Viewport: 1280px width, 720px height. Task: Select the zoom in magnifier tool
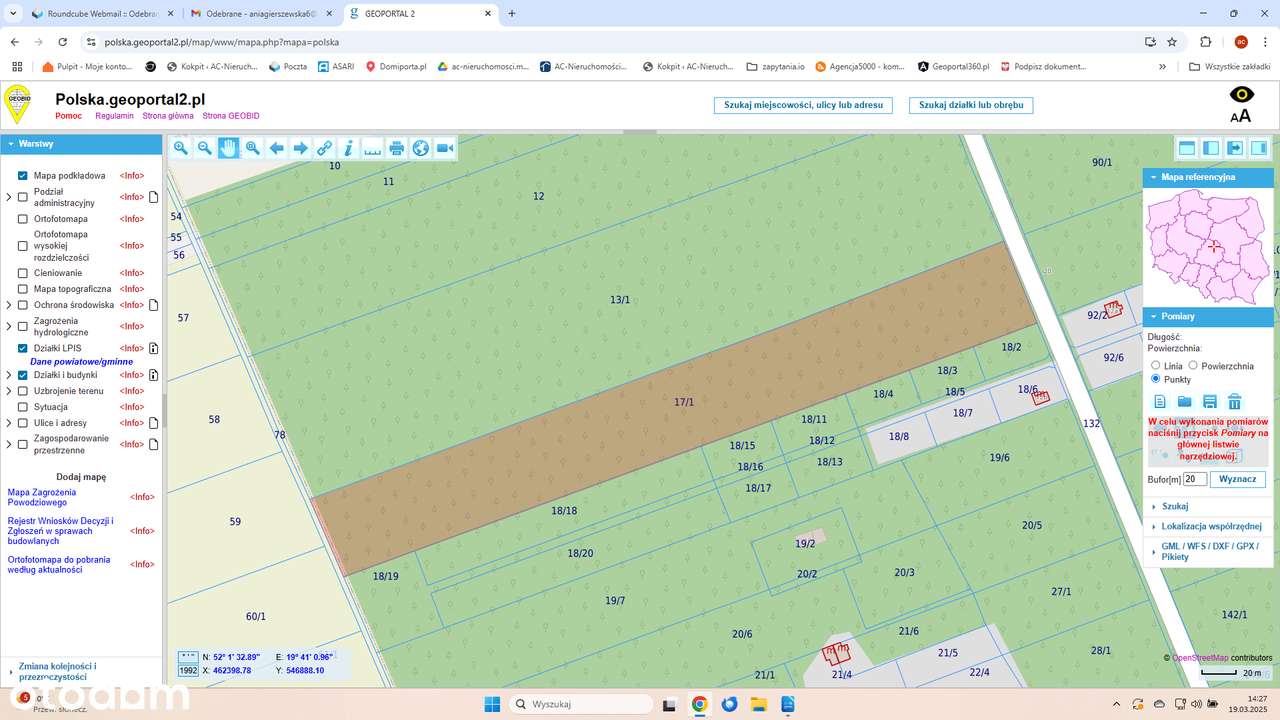tap(181, 148)
